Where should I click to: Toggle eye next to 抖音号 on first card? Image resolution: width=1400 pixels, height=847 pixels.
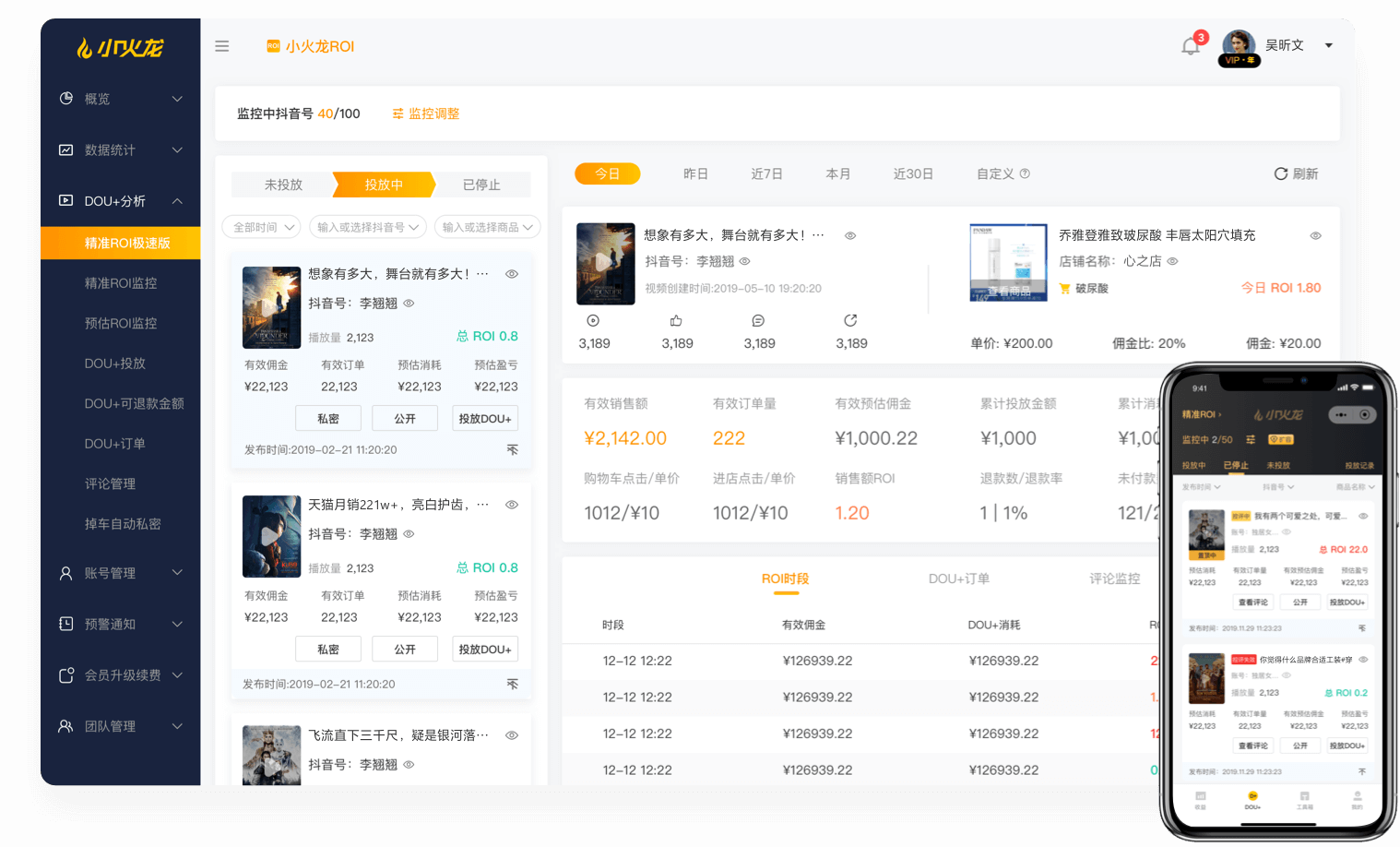click(409, 303)
